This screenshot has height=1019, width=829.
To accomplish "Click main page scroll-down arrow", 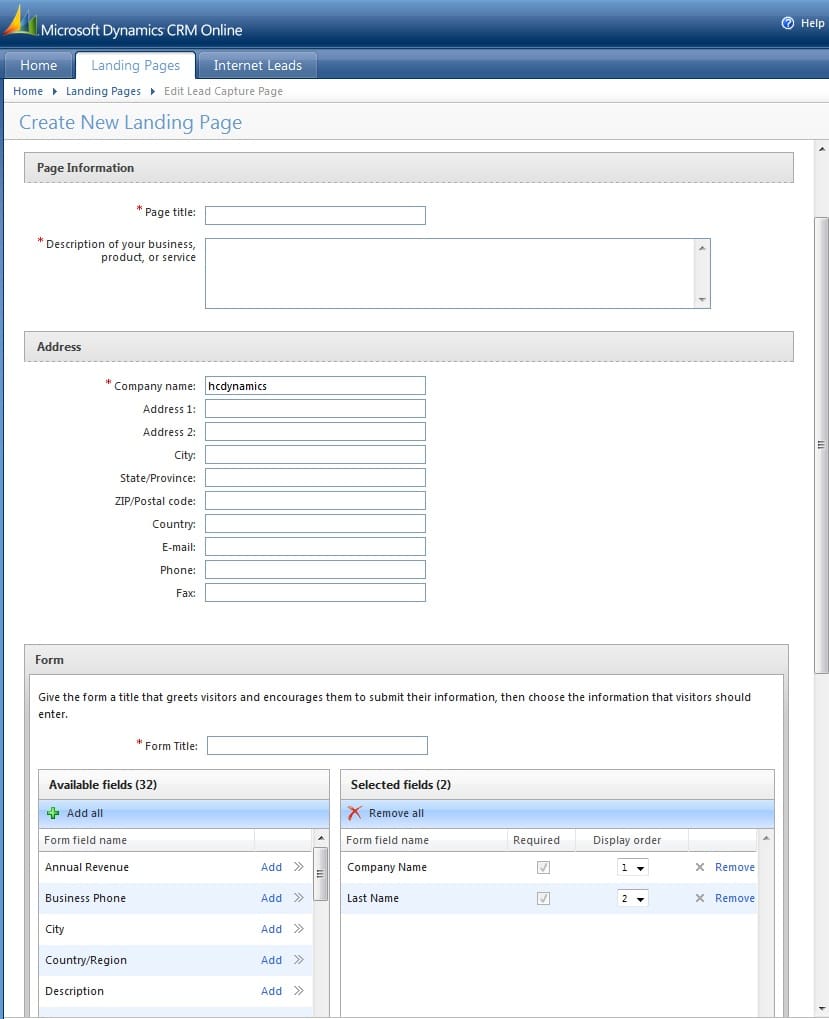I will tap(822, 1009).
